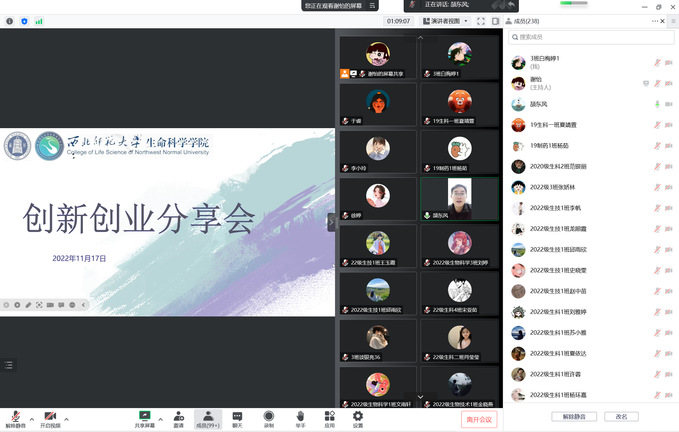Click the 邀请 invite icon
Viewport: 679px width, 432px height.
[178, 417]
